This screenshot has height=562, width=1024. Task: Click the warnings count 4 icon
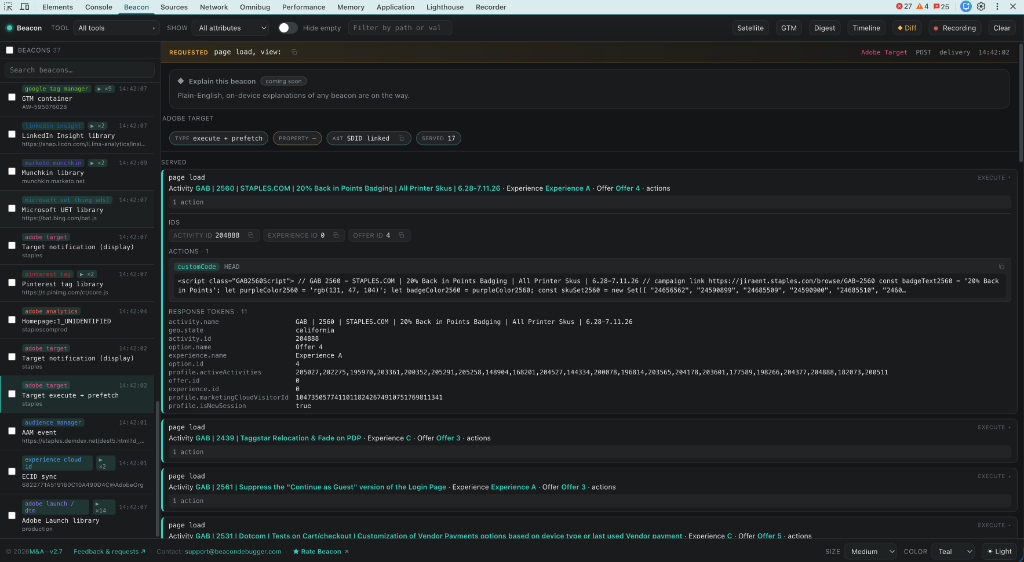click(922, 7)
